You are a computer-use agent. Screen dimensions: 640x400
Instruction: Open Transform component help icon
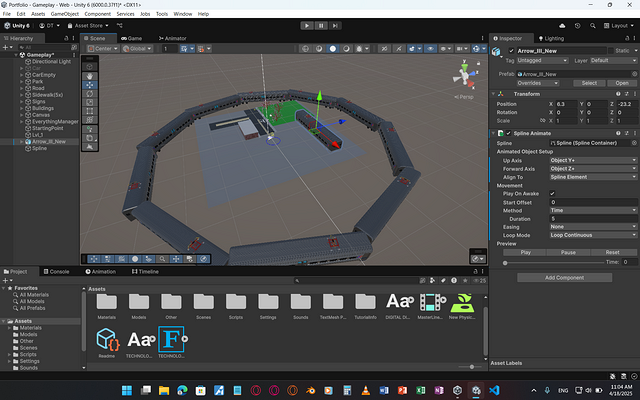pyautogui.click(x=618, y=94)
